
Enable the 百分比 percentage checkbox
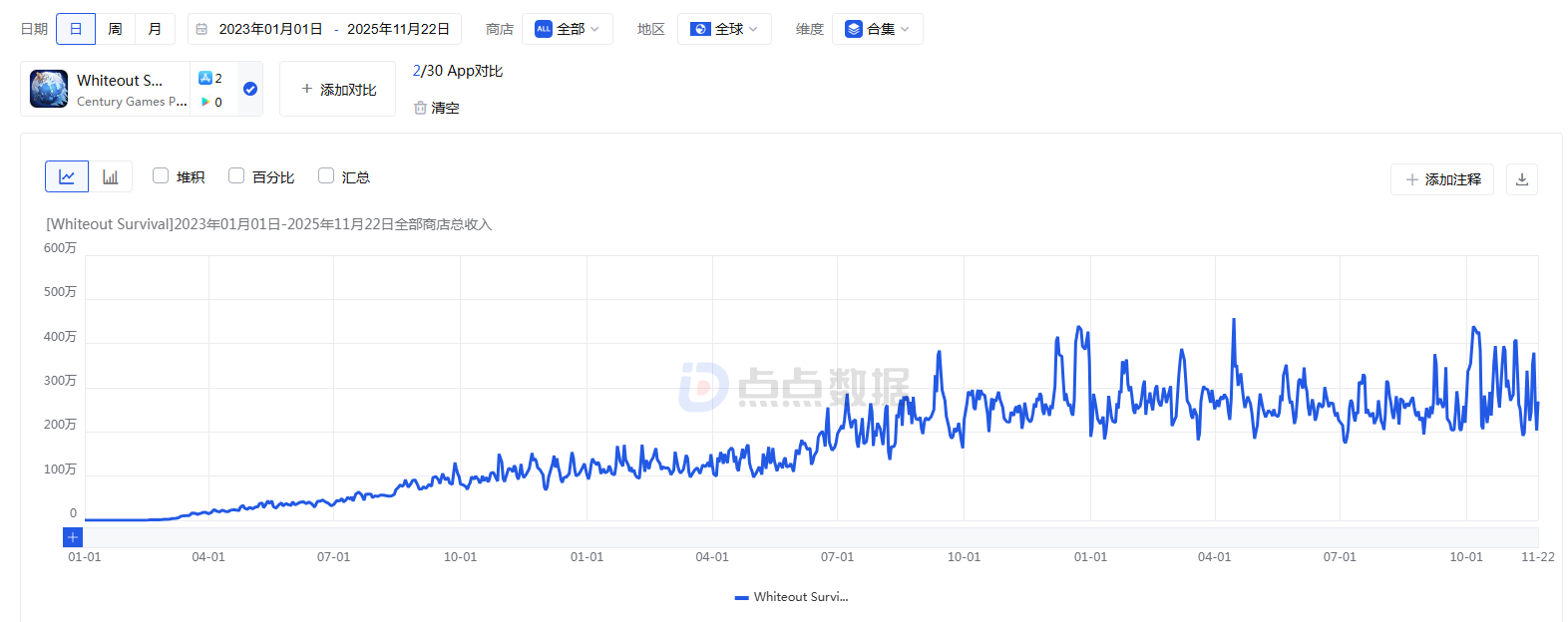pos(236,176)
